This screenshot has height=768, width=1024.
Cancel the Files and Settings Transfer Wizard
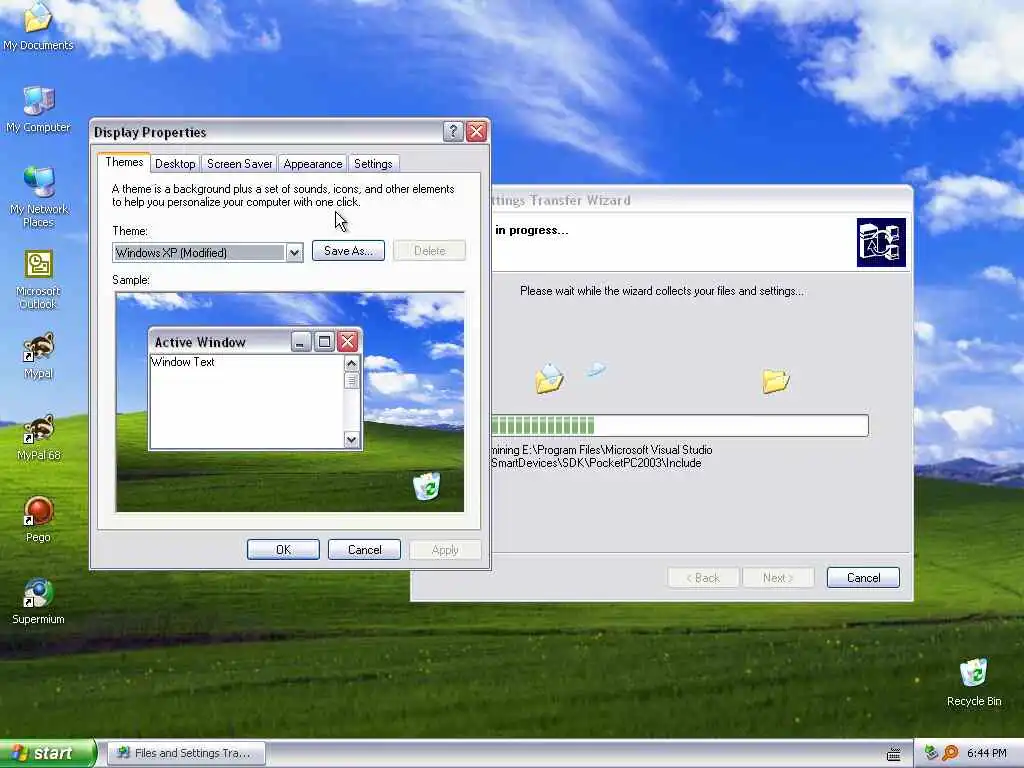(863, 578)
